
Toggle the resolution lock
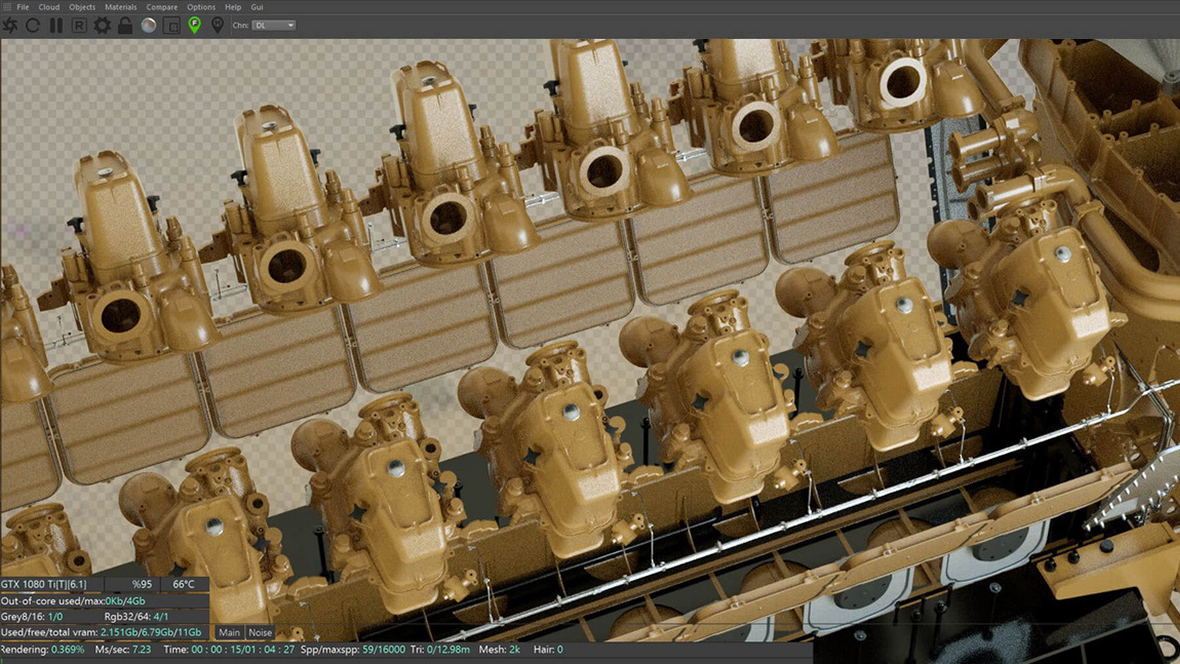pos(125,25)
